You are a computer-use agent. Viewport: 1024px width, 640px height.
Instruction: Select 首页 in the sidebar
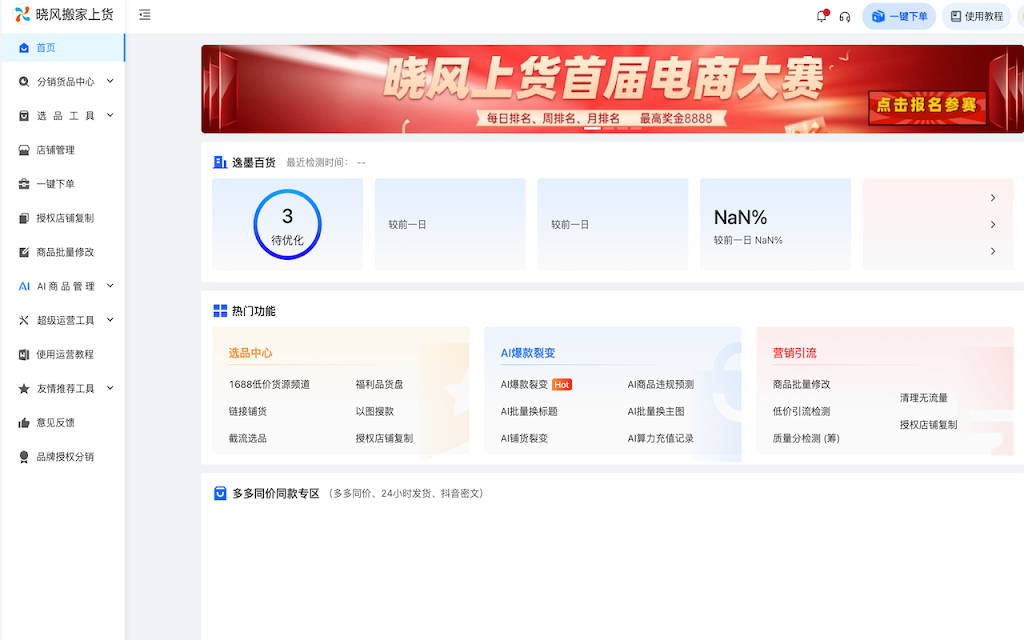[63, 48]
